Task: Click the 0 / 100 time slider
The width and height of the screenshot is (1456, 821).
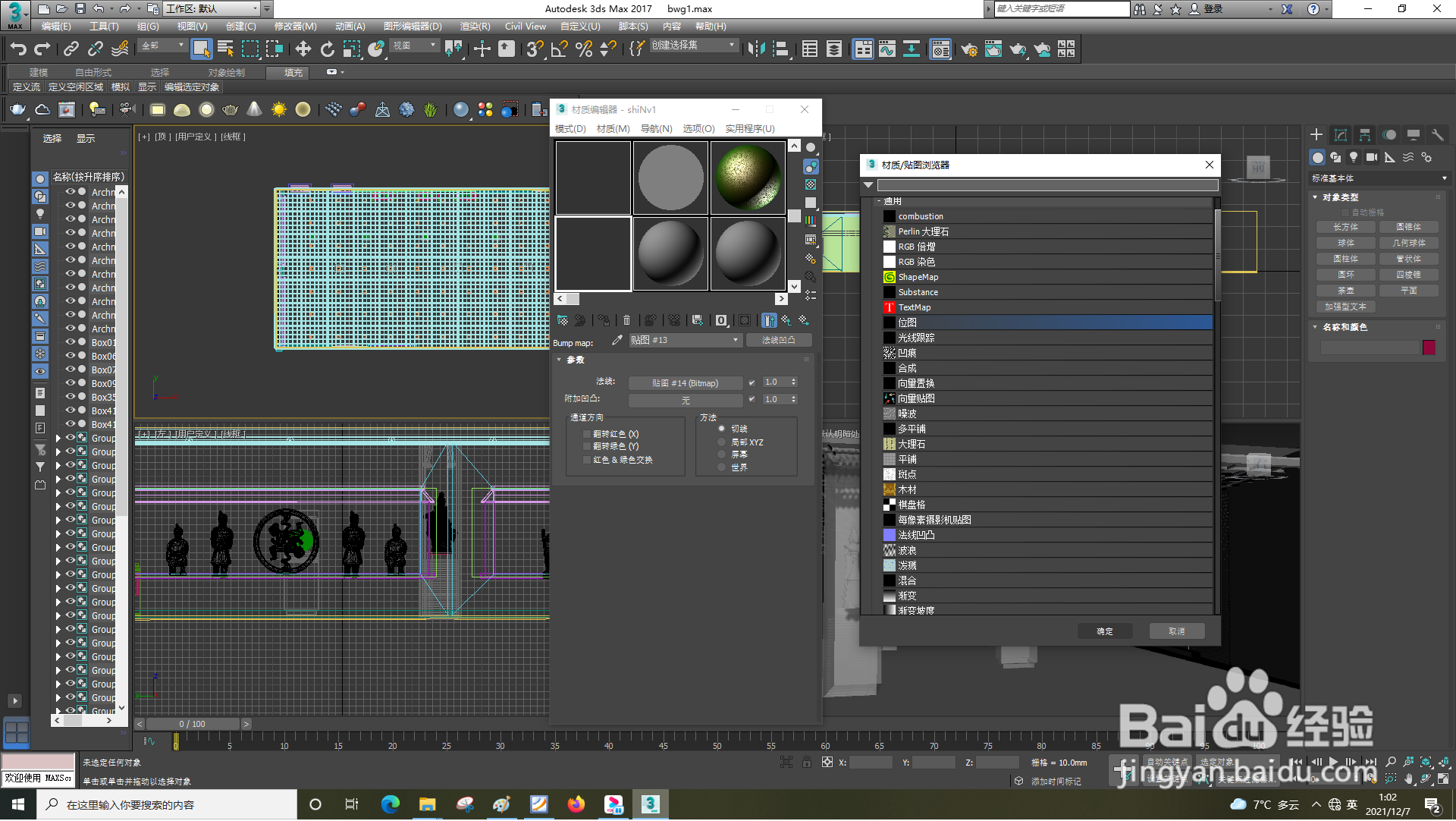Action: pyautogui.click(x=193, y=725)
